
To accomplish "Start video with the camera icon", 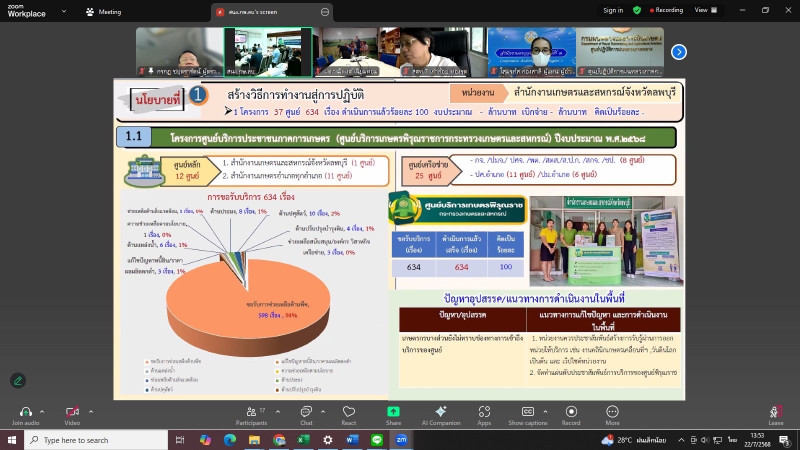I will click(x=72, y=411).
